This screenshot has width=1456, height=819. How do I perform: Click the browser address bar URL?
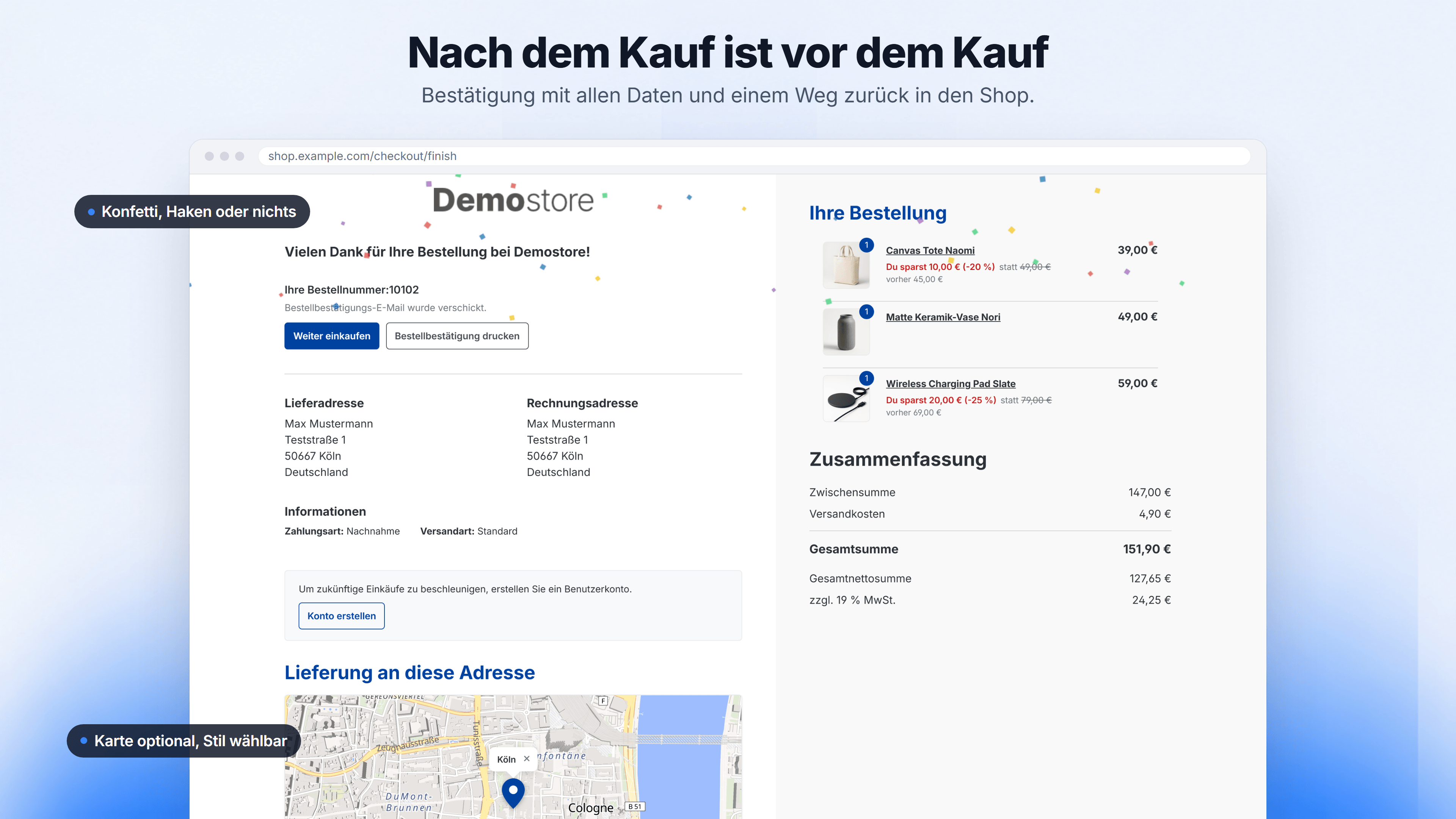tap(362, 156)
